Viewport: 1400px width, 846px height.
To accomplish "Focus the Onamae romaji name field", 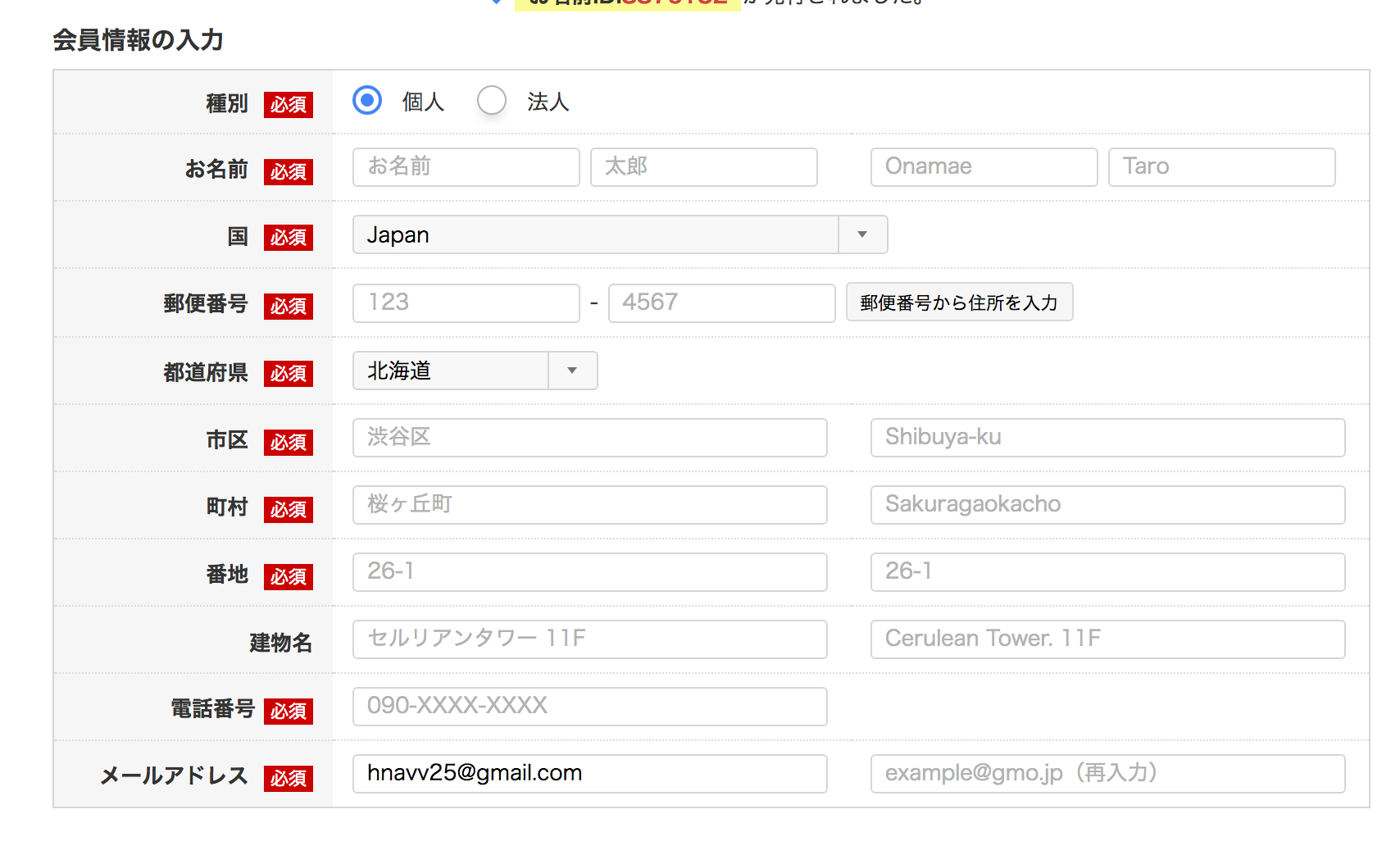I will coord(984,167).
